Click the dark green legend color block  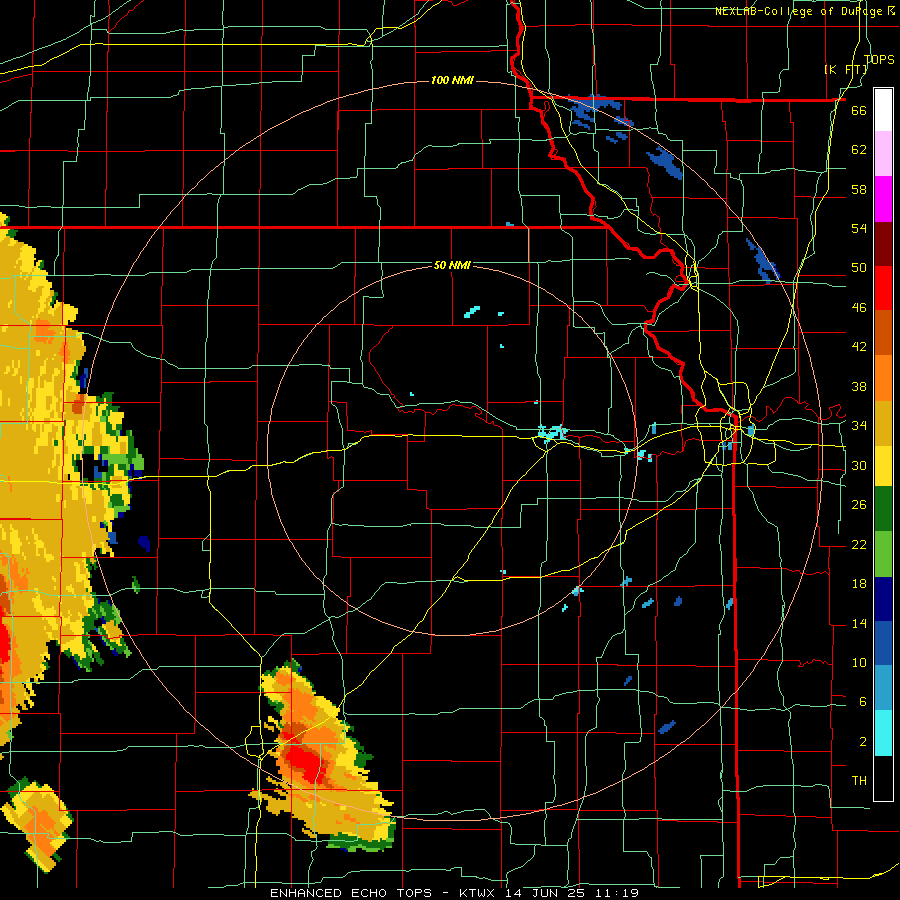[883, 509]
